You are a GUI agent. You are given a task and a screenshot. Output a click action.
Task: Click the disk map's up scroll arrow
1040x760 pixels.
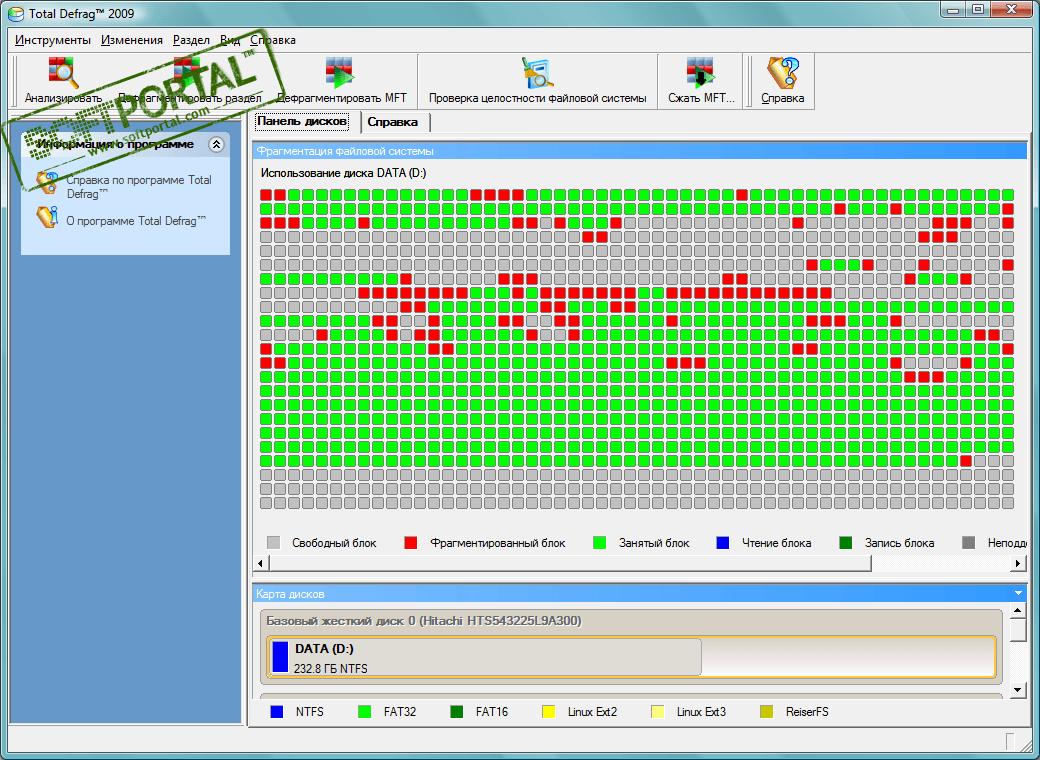1018,609
